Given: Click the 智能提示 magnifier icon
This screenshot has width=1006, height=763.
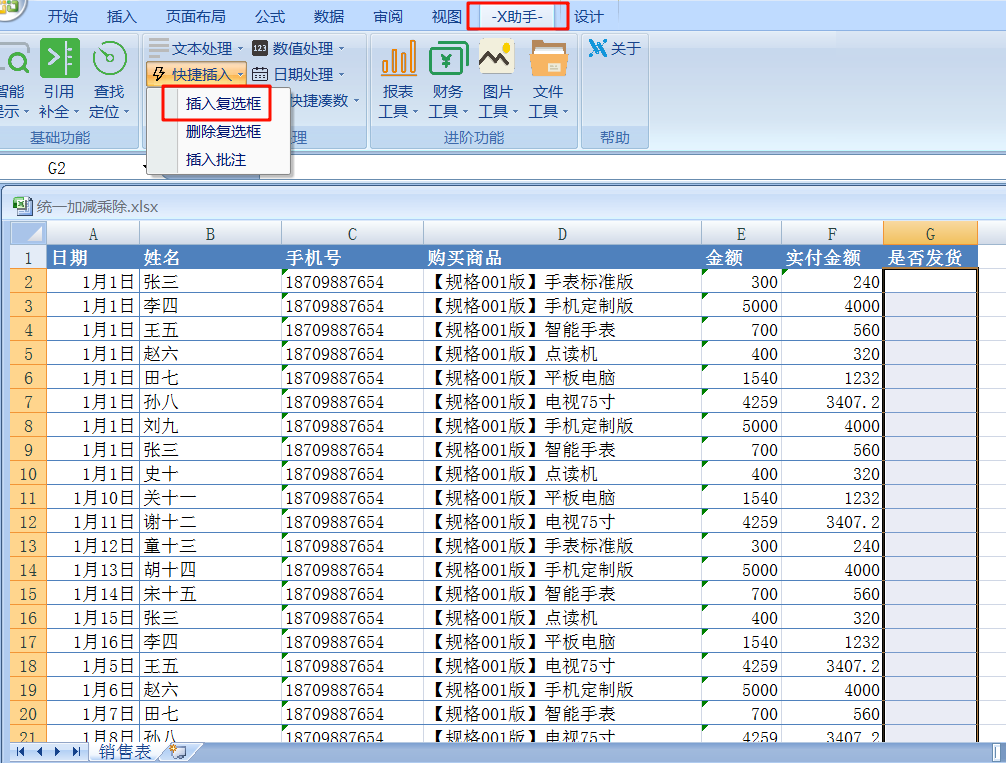Looking at the screenshot, I should point(14,60).
